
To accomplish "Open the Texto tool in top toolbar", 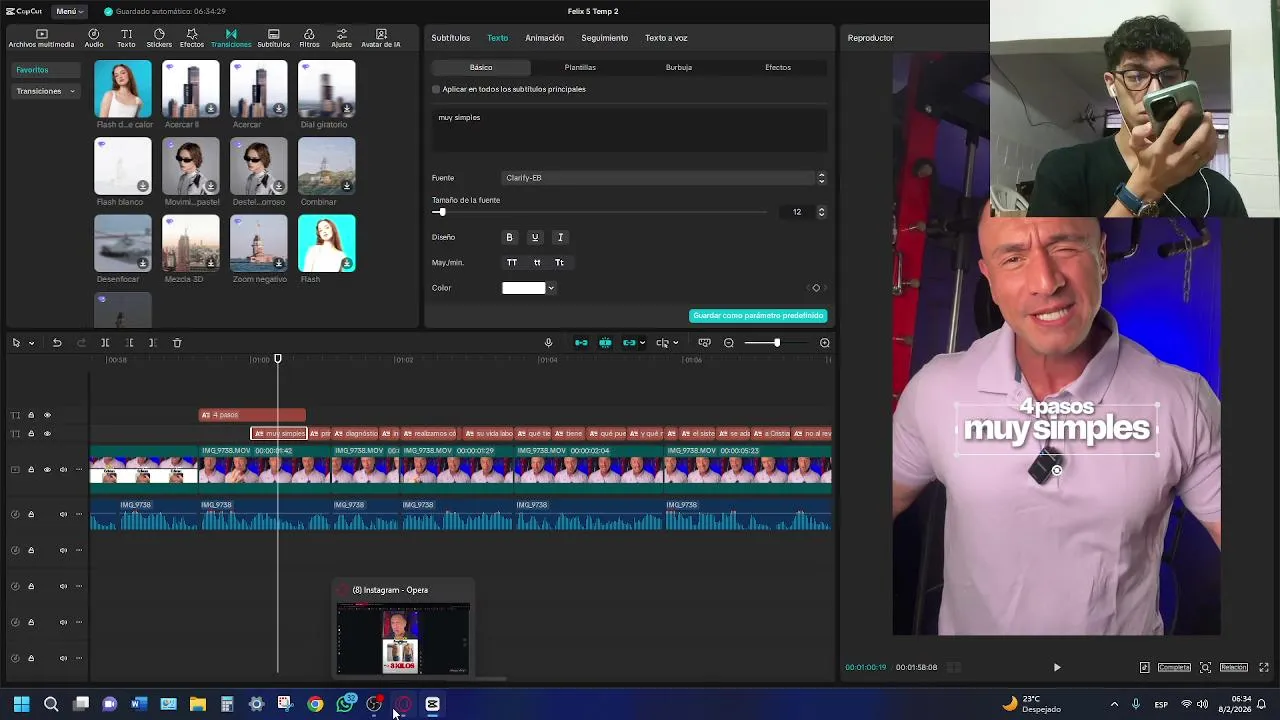I will click(126, 38).
